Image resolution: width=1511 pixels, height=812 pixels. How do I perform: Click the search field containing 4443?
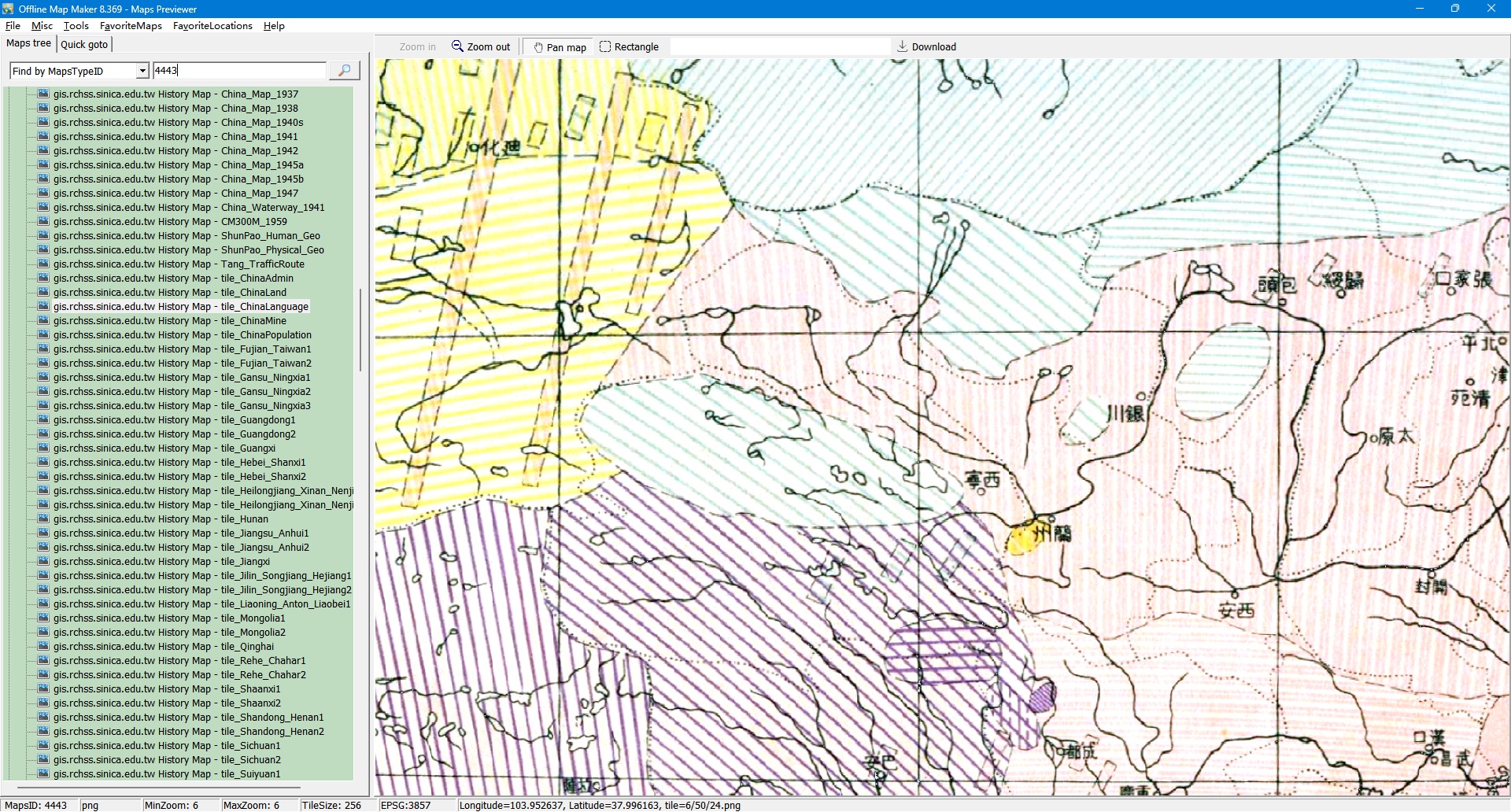[x=239, y=71]
